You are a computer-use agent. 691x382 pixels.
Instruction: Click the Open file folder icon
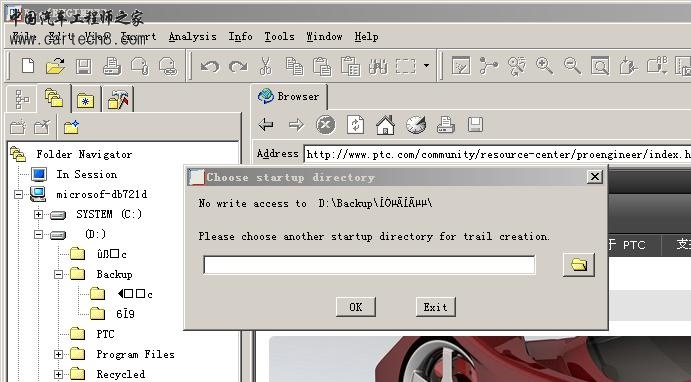(x=56, y=66)
